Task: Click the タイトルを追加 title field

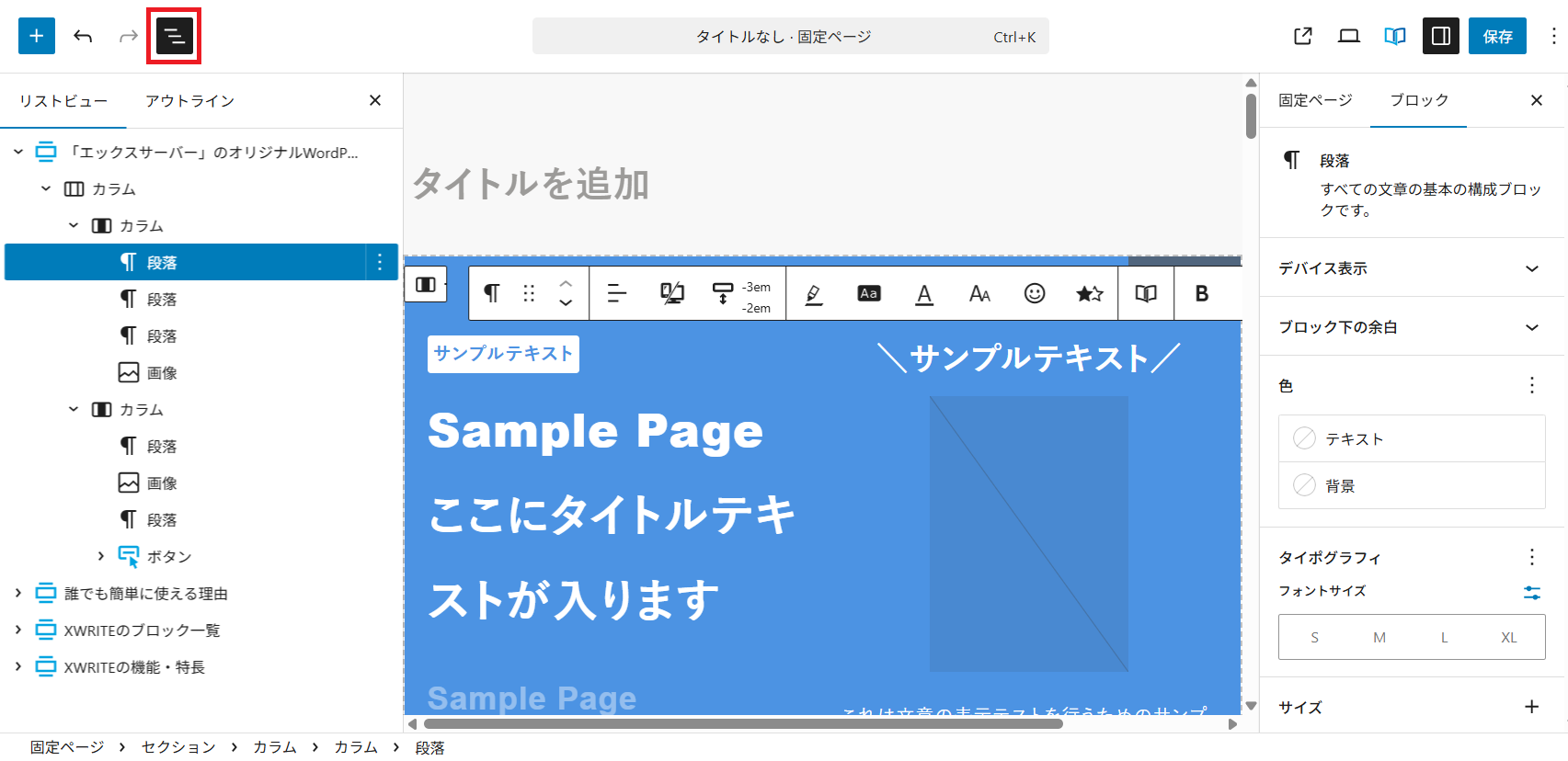Action: pyautogui.click(x=531, y=184)
